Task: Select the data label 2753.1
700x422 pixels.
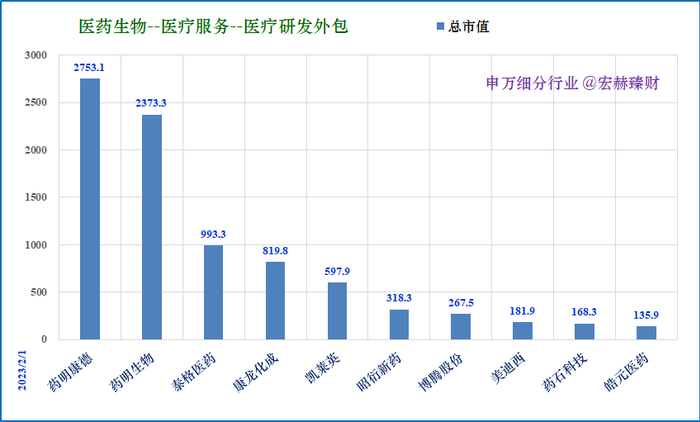Action: click(89, 67)
